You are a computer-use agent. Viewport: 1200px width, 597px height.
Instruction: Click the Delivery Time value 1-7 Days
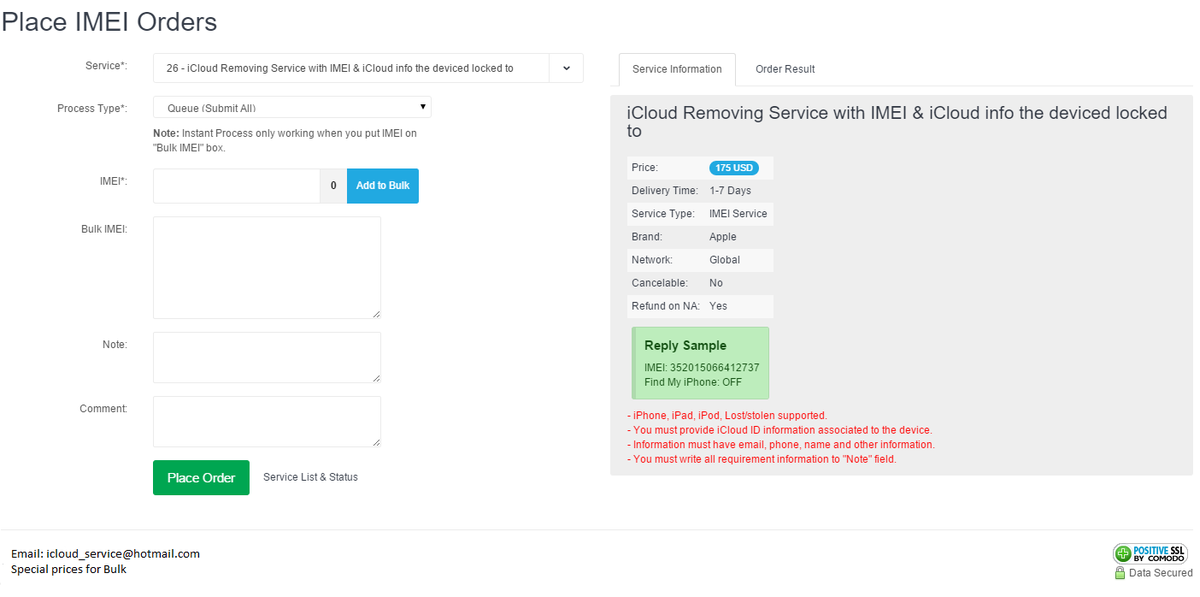[x=730, y=190]
